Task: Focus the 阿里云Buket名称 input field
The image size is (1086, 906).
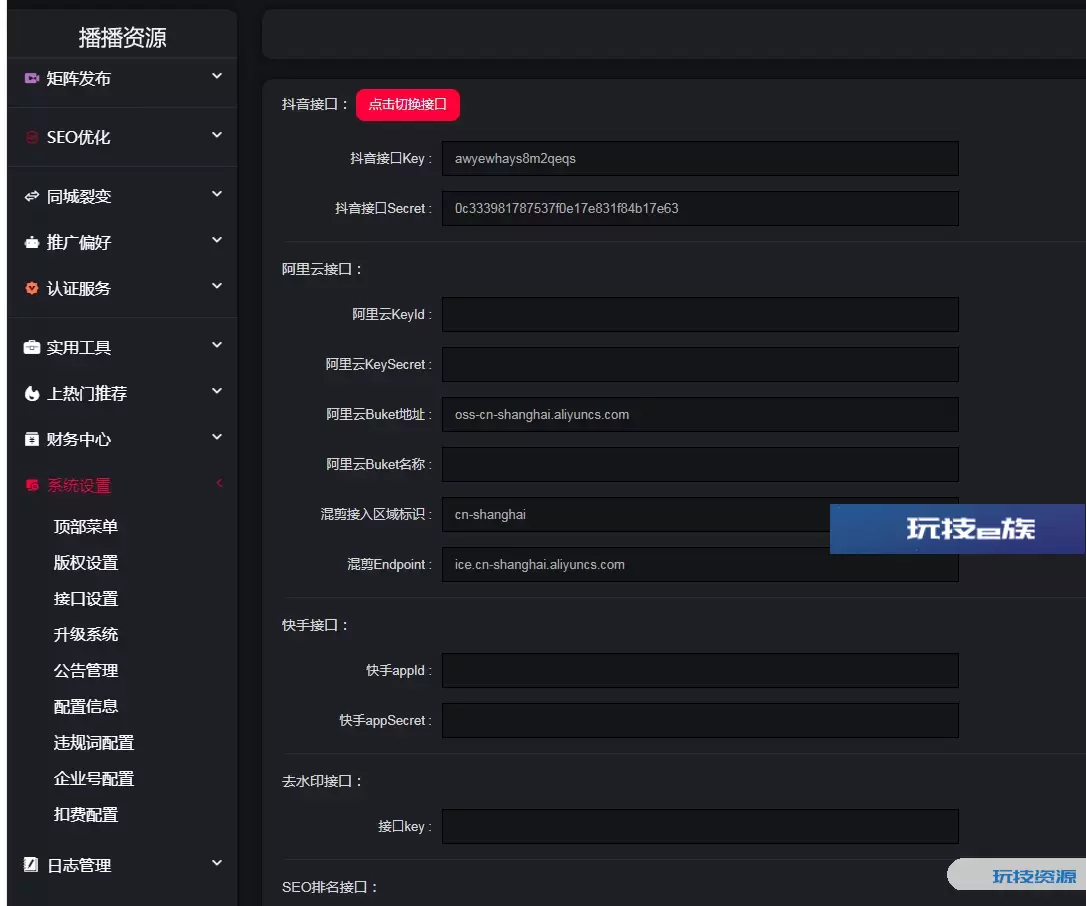Action: point(700,464)
